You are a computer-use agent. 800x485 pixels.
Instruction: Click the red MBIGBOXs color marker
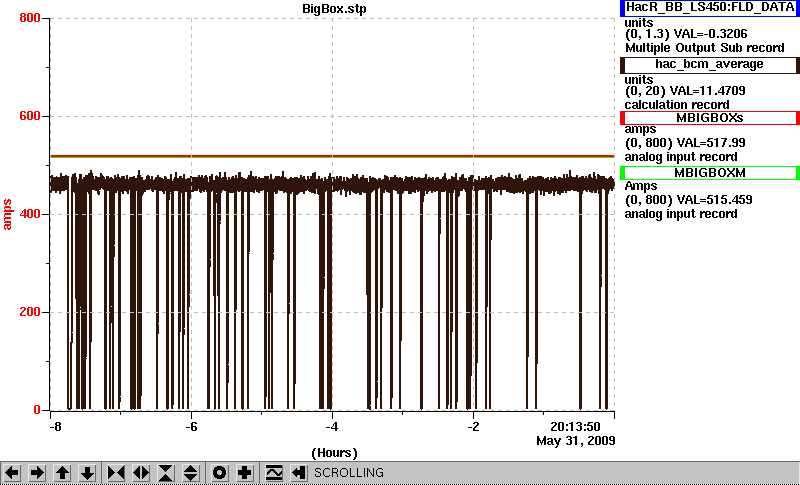coord(622,118)
